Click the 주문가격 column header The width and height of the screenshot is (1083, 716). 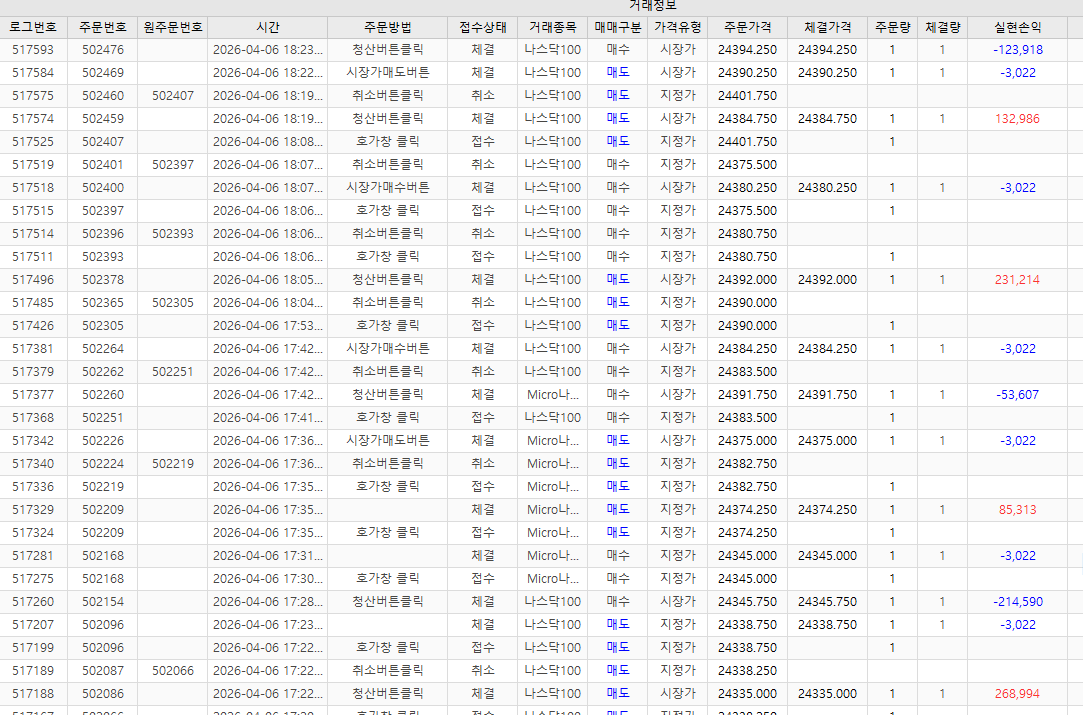click(747, 28)
